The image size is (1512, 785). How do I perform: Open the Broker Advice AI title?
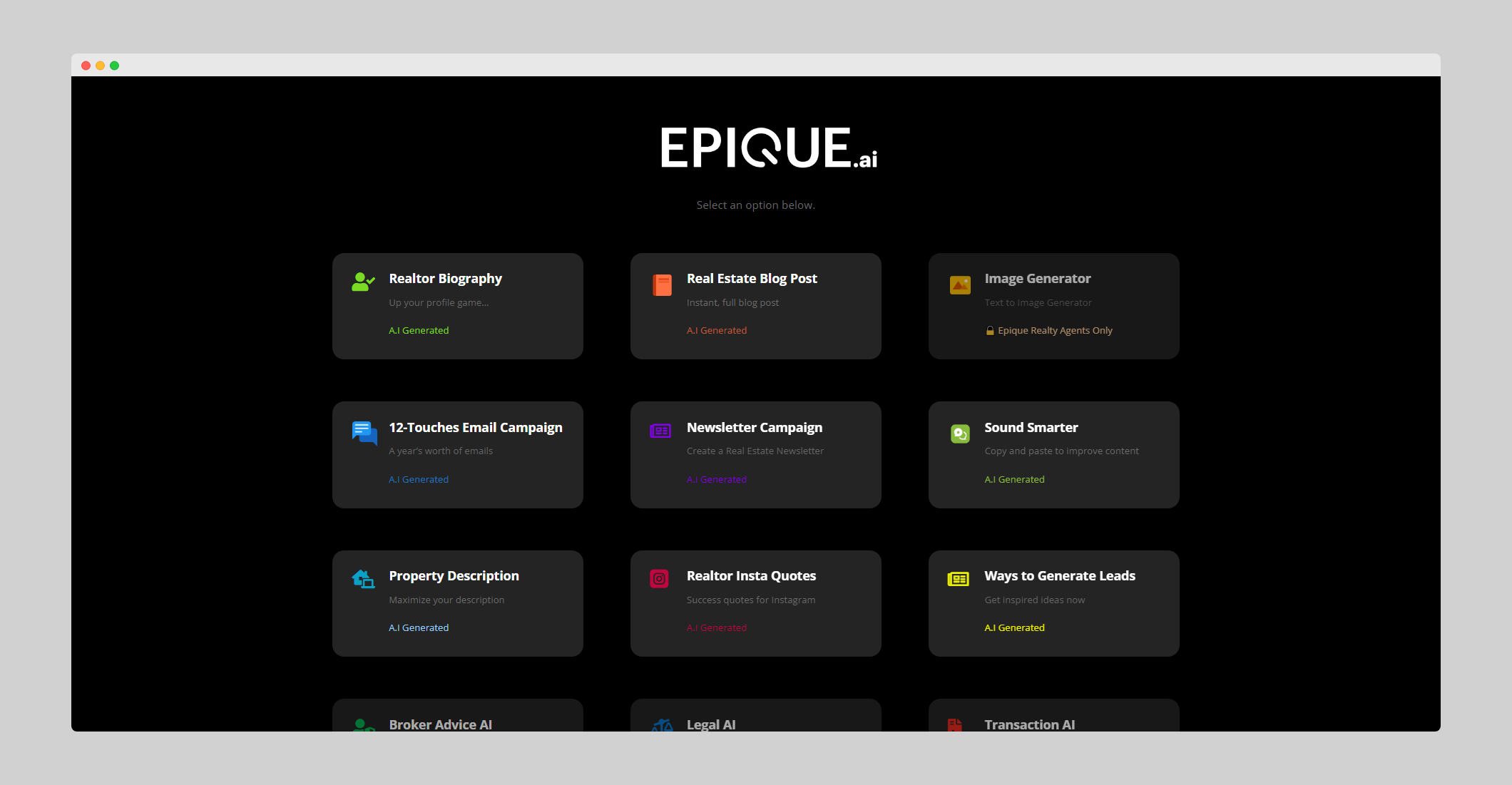(x=440, y=724)
